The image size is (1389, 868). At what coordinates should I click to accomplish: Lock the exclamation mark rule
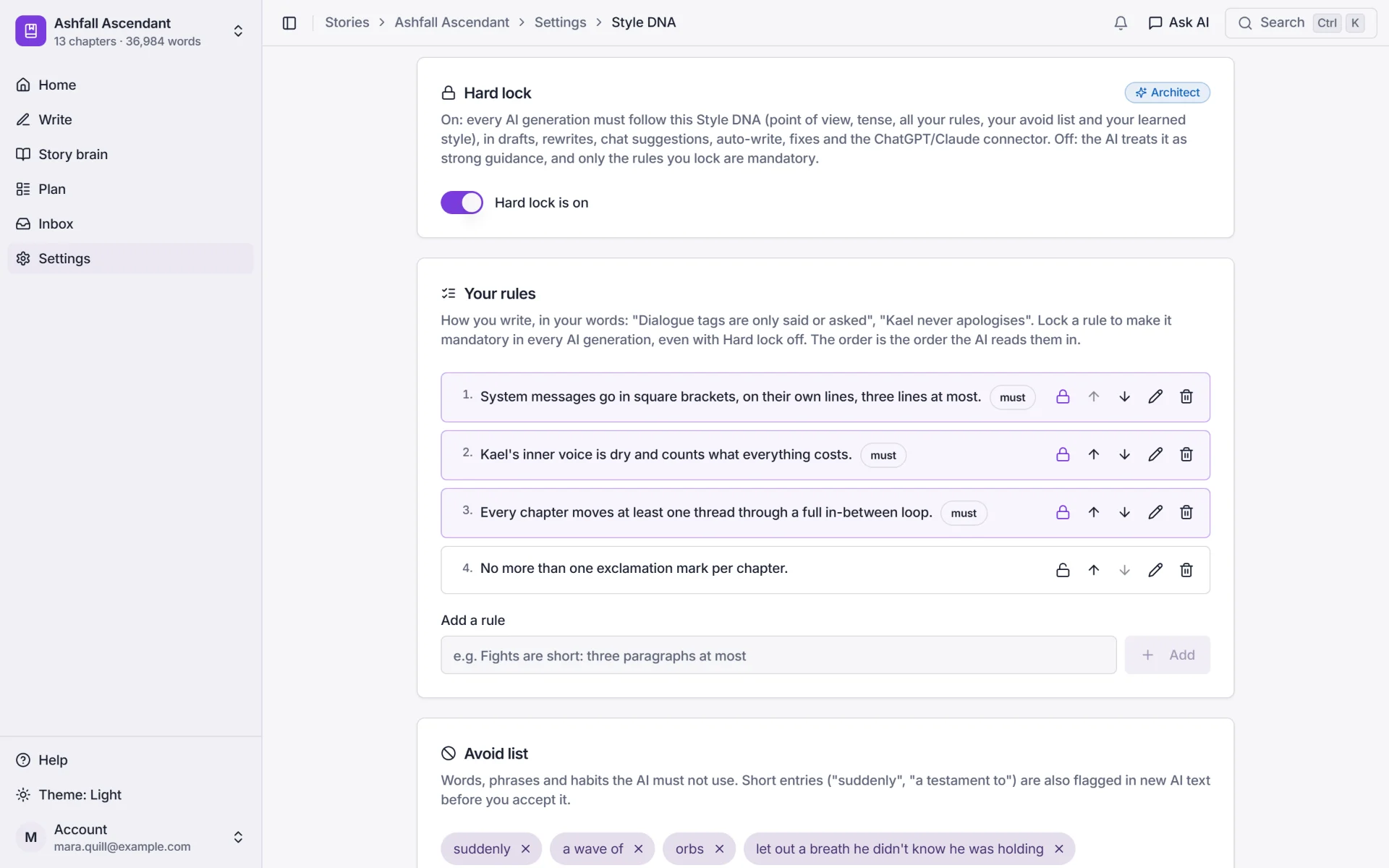(x=1063, y=570)
